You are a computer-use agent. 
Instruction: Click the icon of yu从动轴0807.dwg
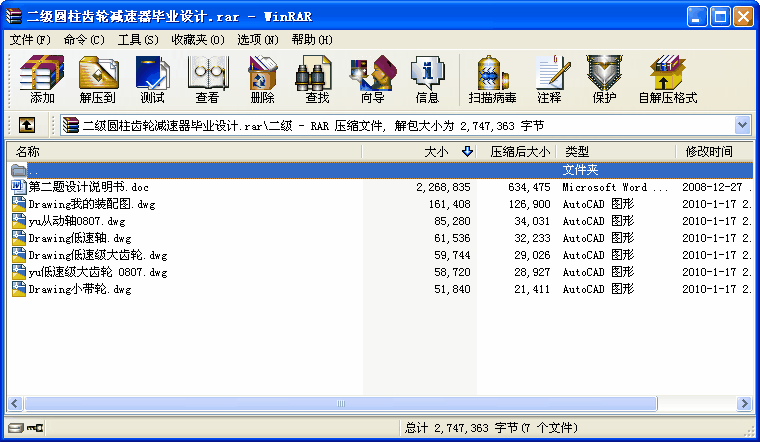(x=18, y=221)
